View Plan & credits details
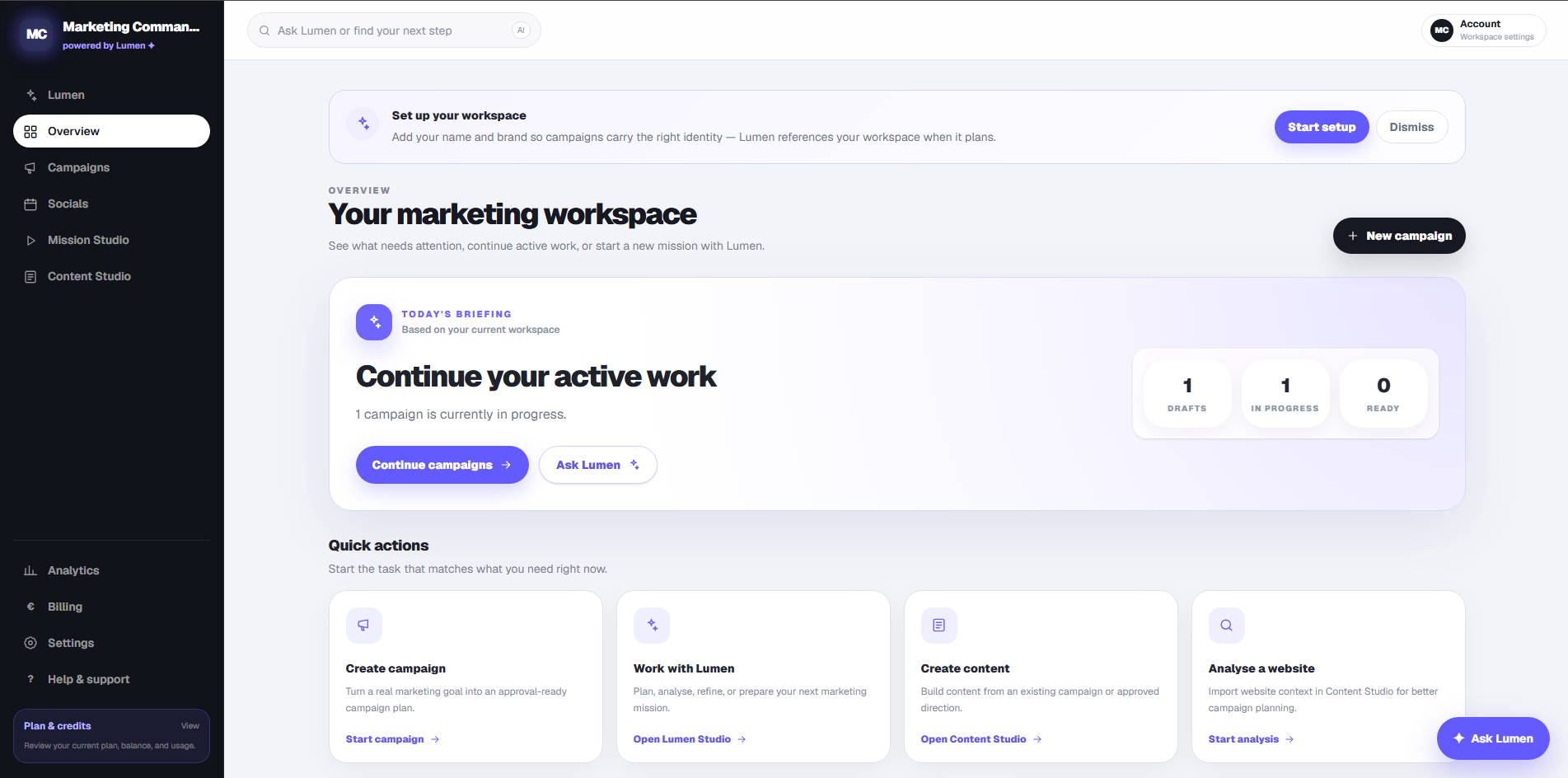Screen dimensions: 1568x778 tap(112, 736)
